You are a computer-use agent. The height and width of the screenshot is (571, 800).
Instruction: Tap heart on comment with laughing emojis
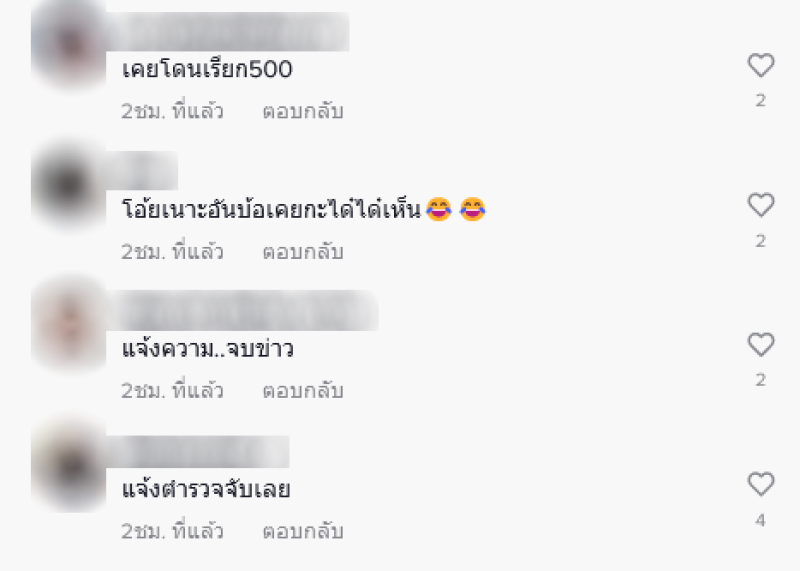tap(761, 205)
